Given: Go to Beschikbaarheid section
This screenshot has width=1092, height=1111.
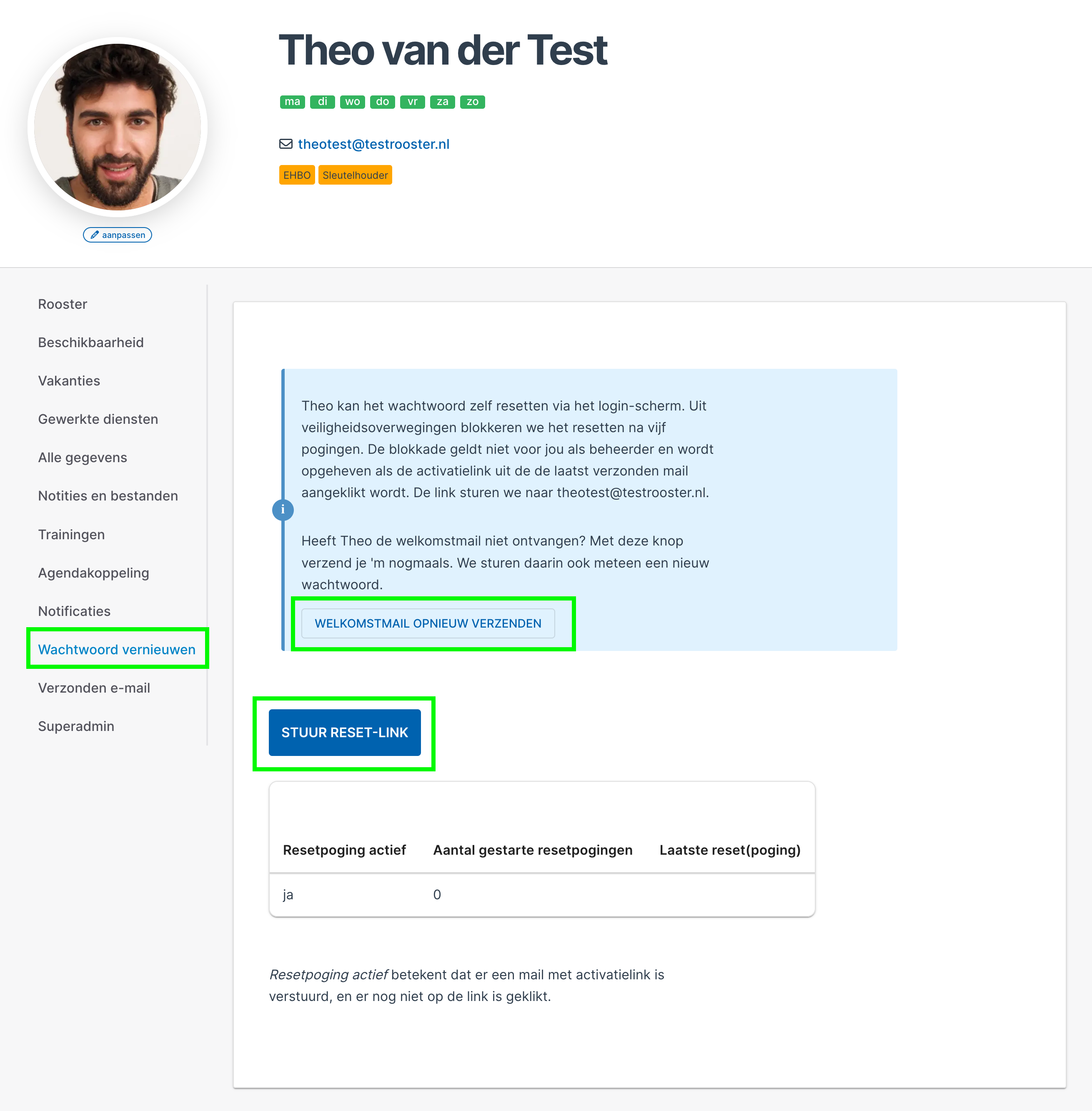Looking at the screenshot, I should 90,343.
